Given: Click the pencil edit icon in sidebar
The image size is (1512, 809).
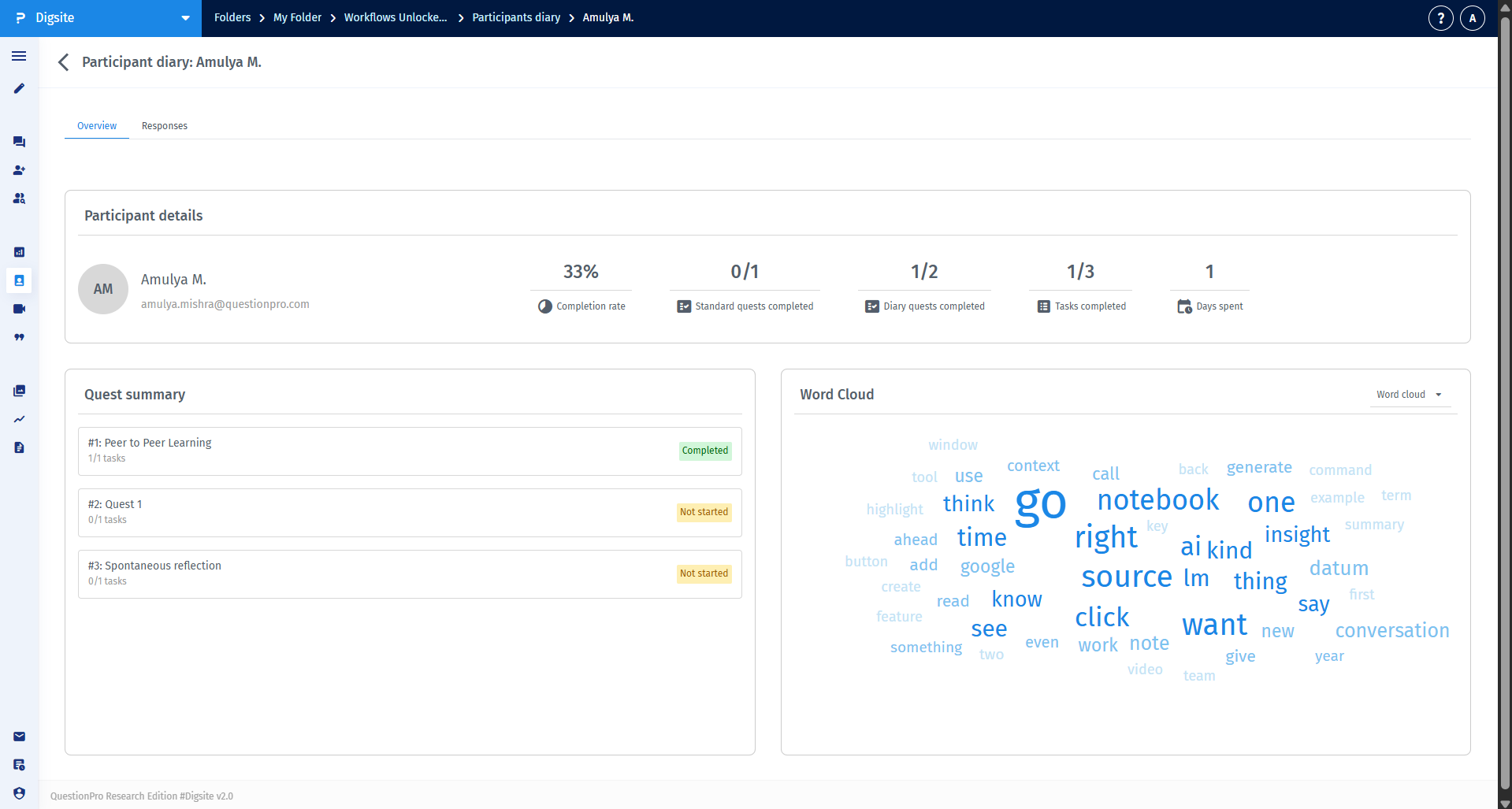Looking at the screenshot, I should pyautogui.click(x=19, y=88).
